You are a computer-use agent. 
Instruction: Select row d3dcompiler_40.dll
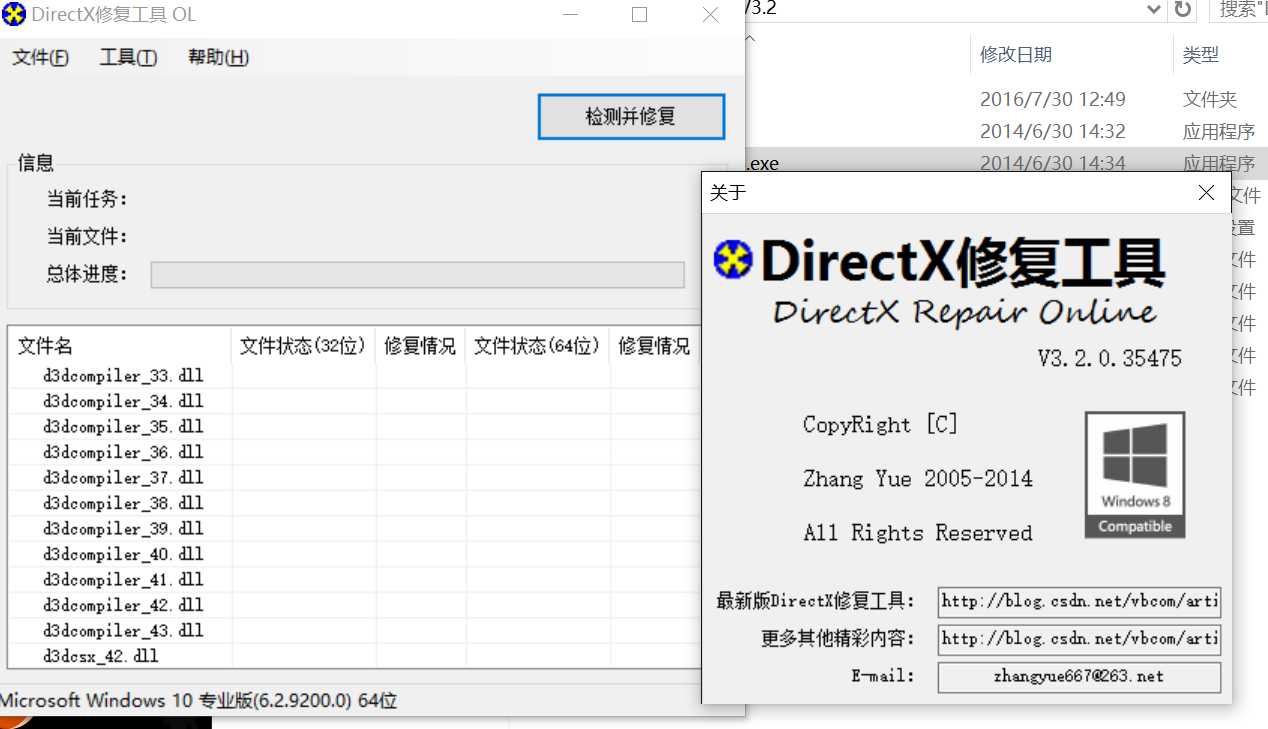(355, 554)
